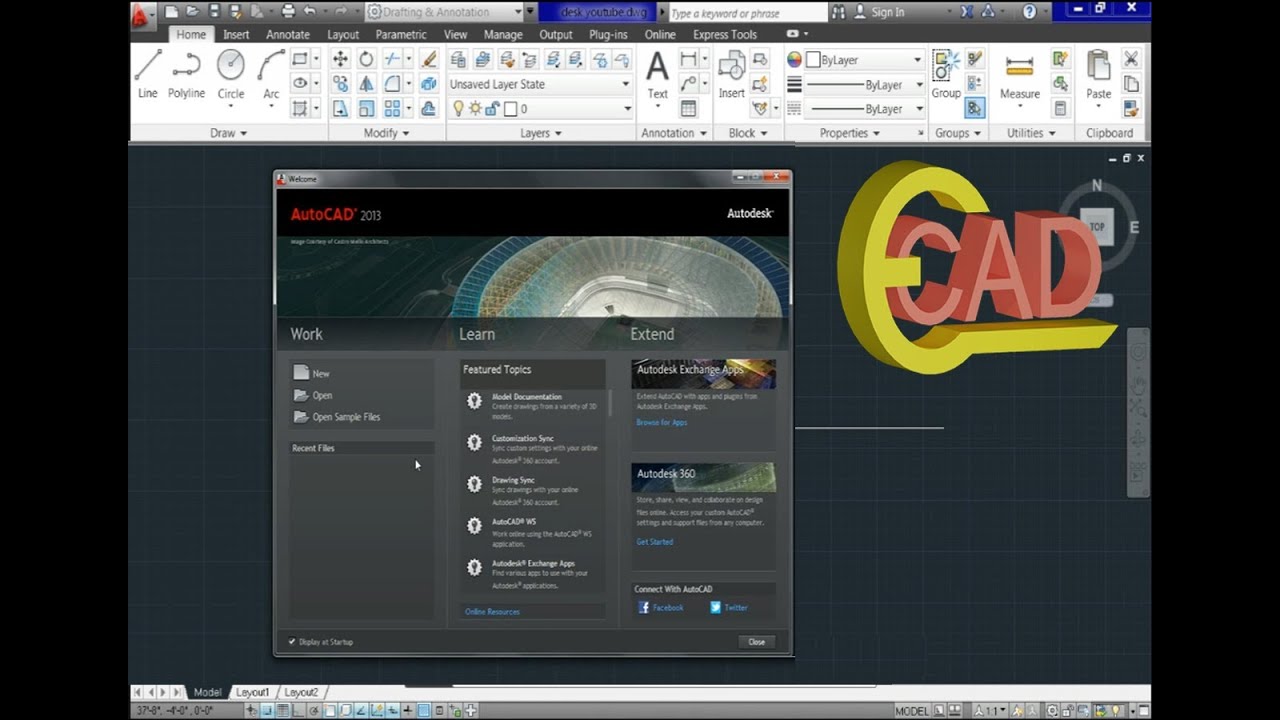Click the Erase tool icon

click(x=429, y=59)
